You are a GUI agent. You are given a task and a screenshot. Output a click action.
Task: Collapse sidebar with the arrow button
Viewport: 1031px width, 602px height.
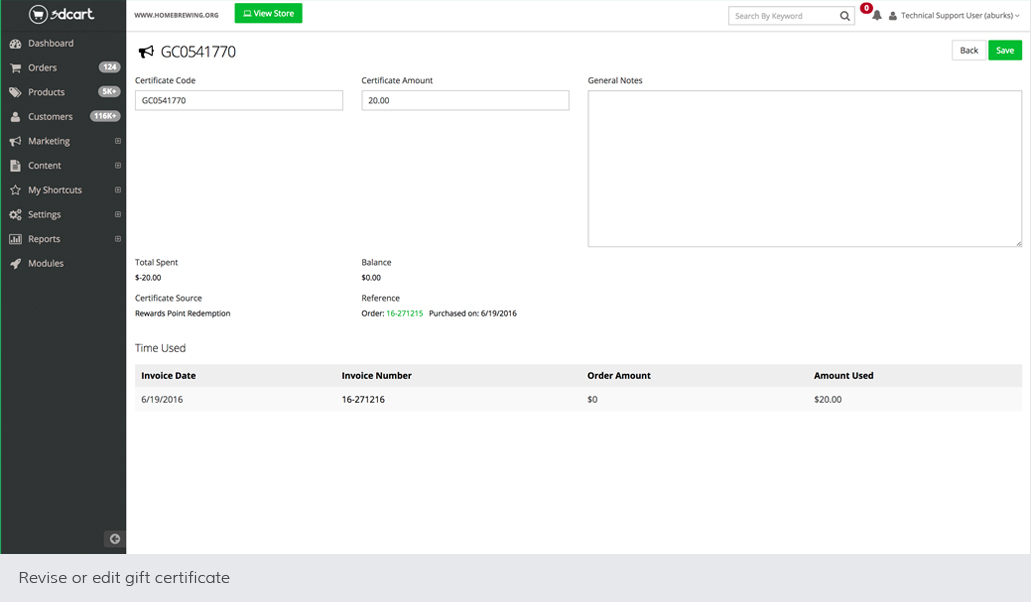[114, 539]
